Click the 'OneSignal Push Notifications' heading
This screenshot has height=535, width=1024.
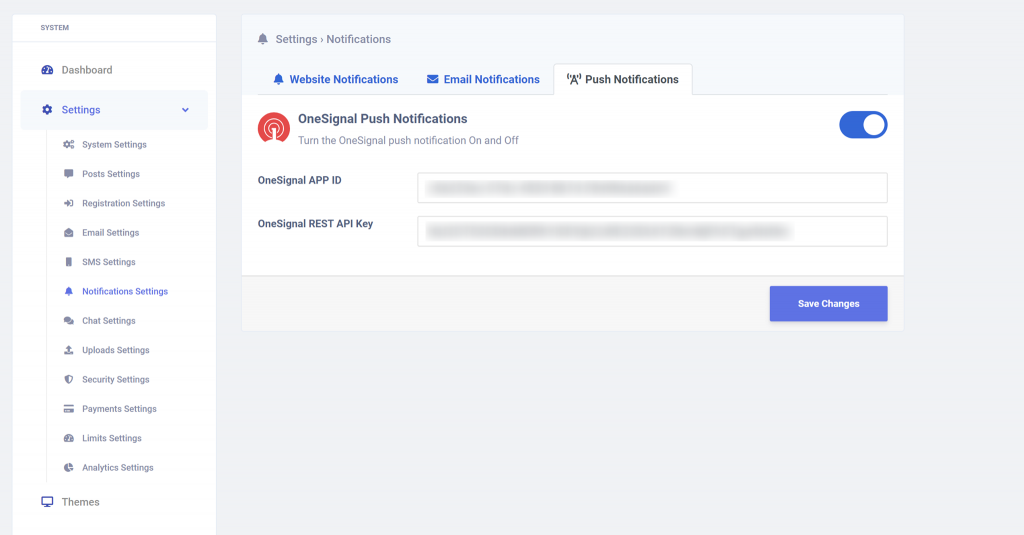383,119
